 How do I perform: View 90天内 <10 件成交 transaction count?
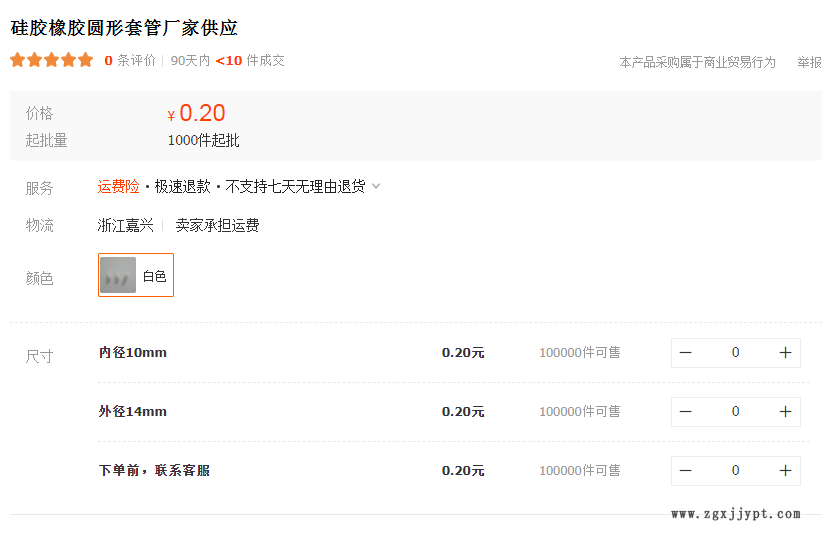pyautogui.click(x=227, y=60)
